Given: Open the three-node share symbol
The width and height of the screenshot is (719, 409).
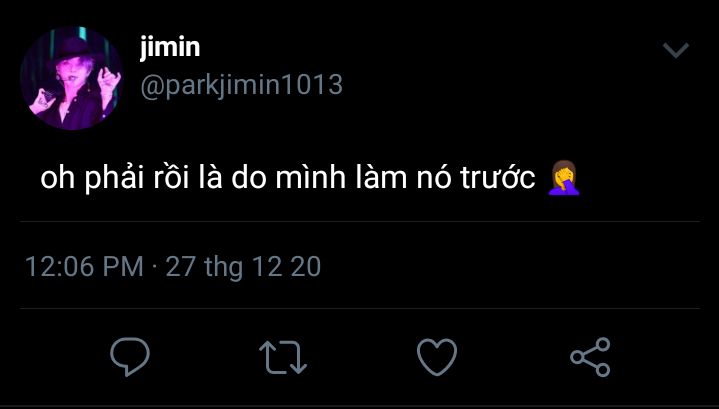Looking at the screenshot, I should (590, 357).
